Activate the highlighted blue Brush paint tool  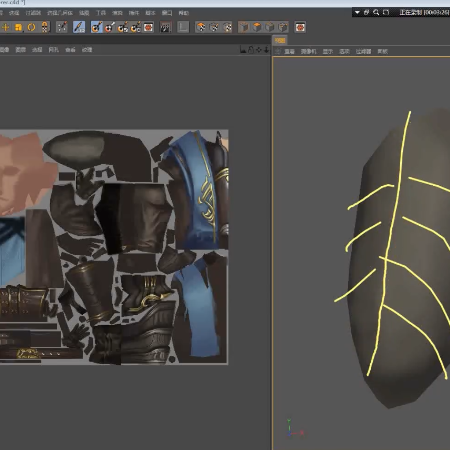coord(79,27)
